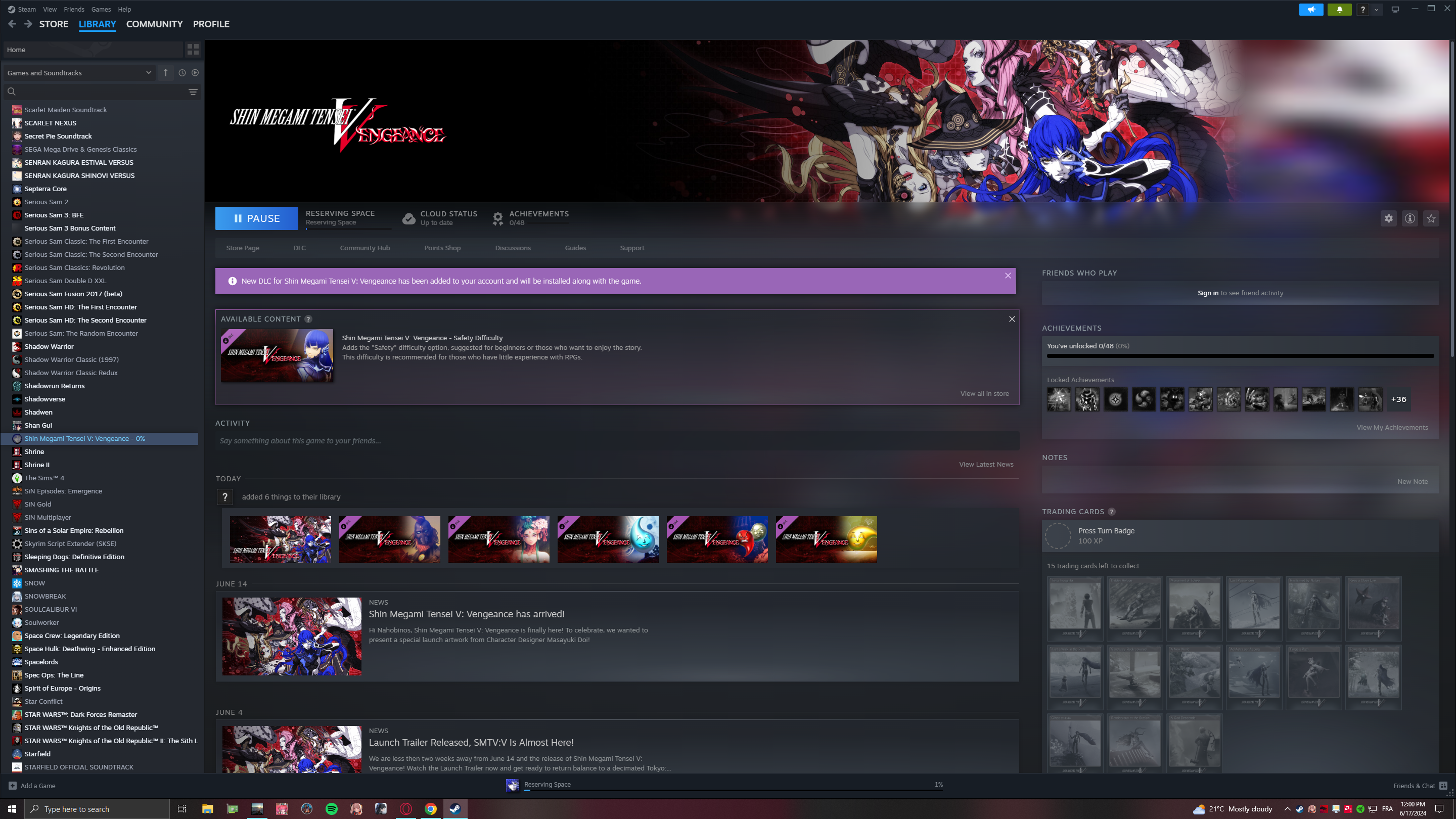The height and width of the screenshot is (819, 1456).
Task: Click Sign in for friend activity
Action: 1208,293
